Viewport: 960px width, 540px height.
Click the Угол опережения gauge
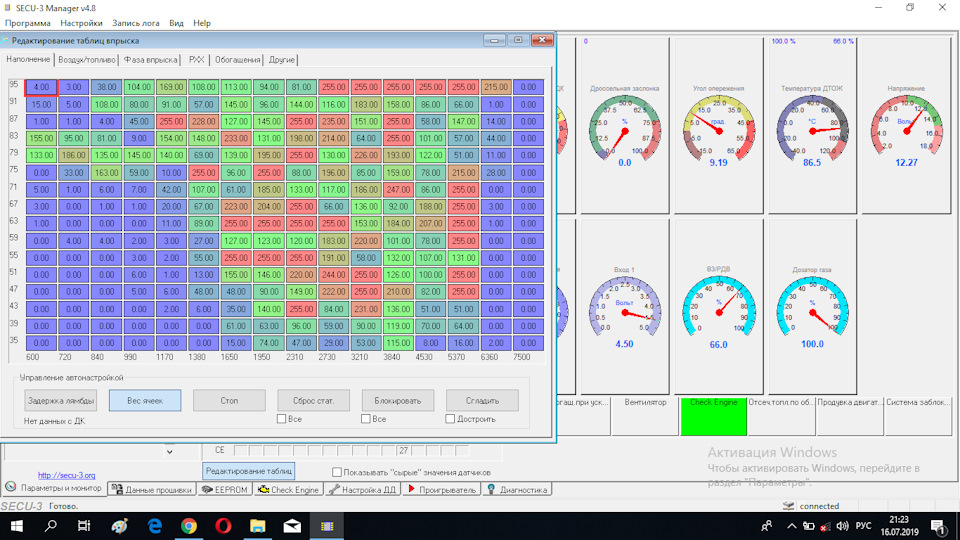coord(718,126)
